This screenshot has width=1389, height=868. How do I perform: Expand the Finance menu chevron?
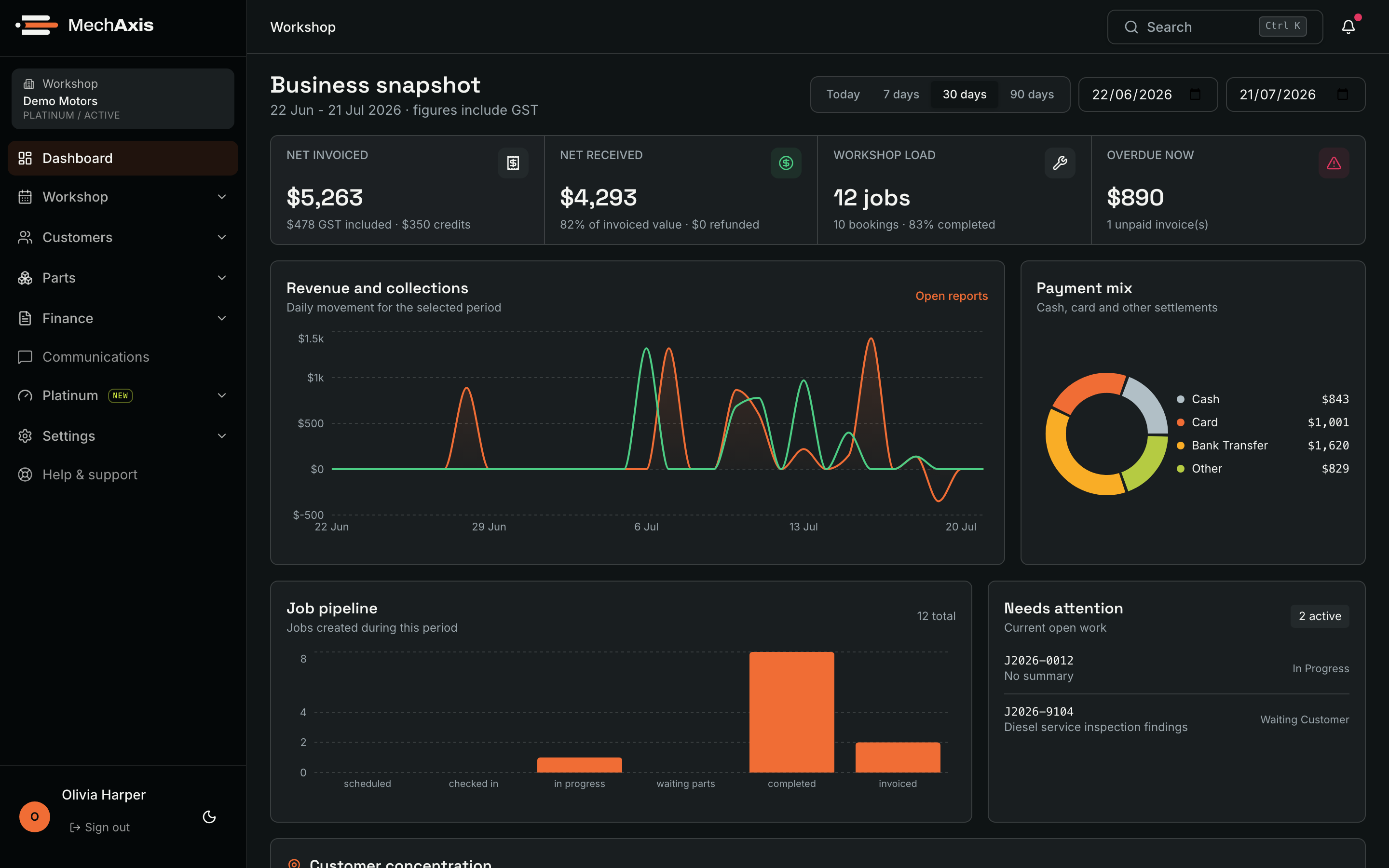[x=222, y=318]
